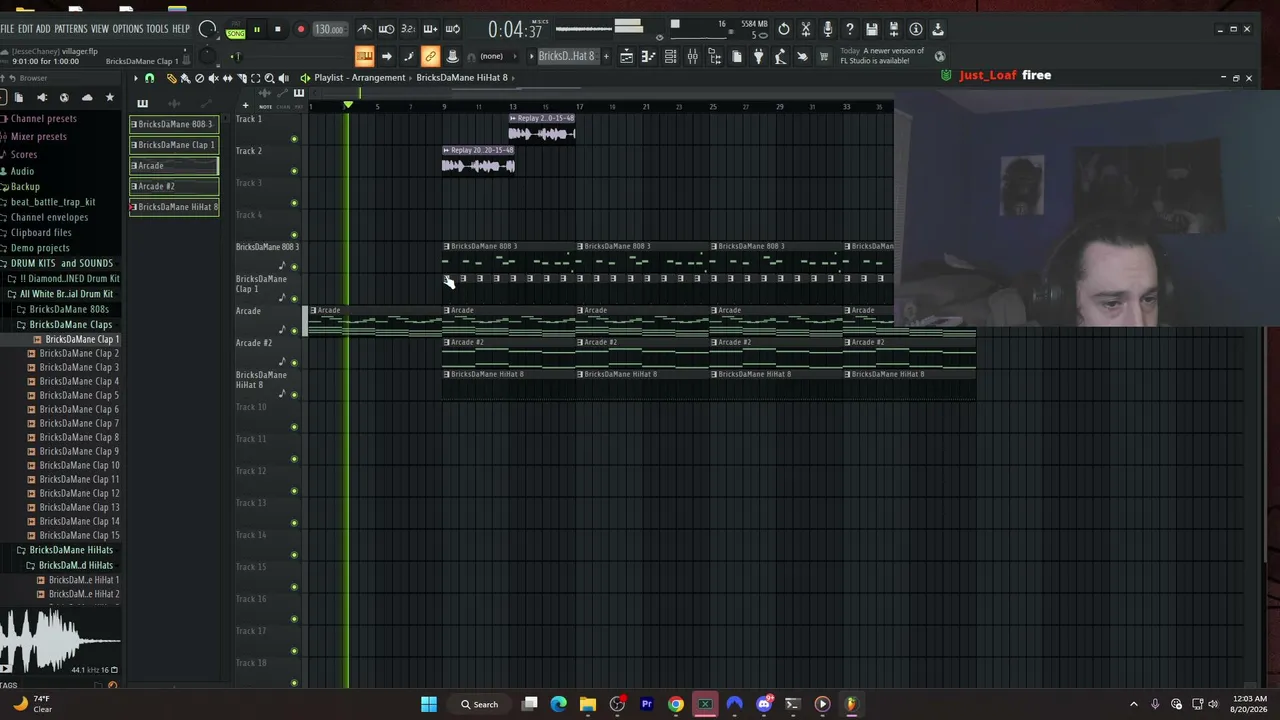Select BricksDaMane Clap 5 sample
This screenshot has width=1280, height=720.
[79, 395]
